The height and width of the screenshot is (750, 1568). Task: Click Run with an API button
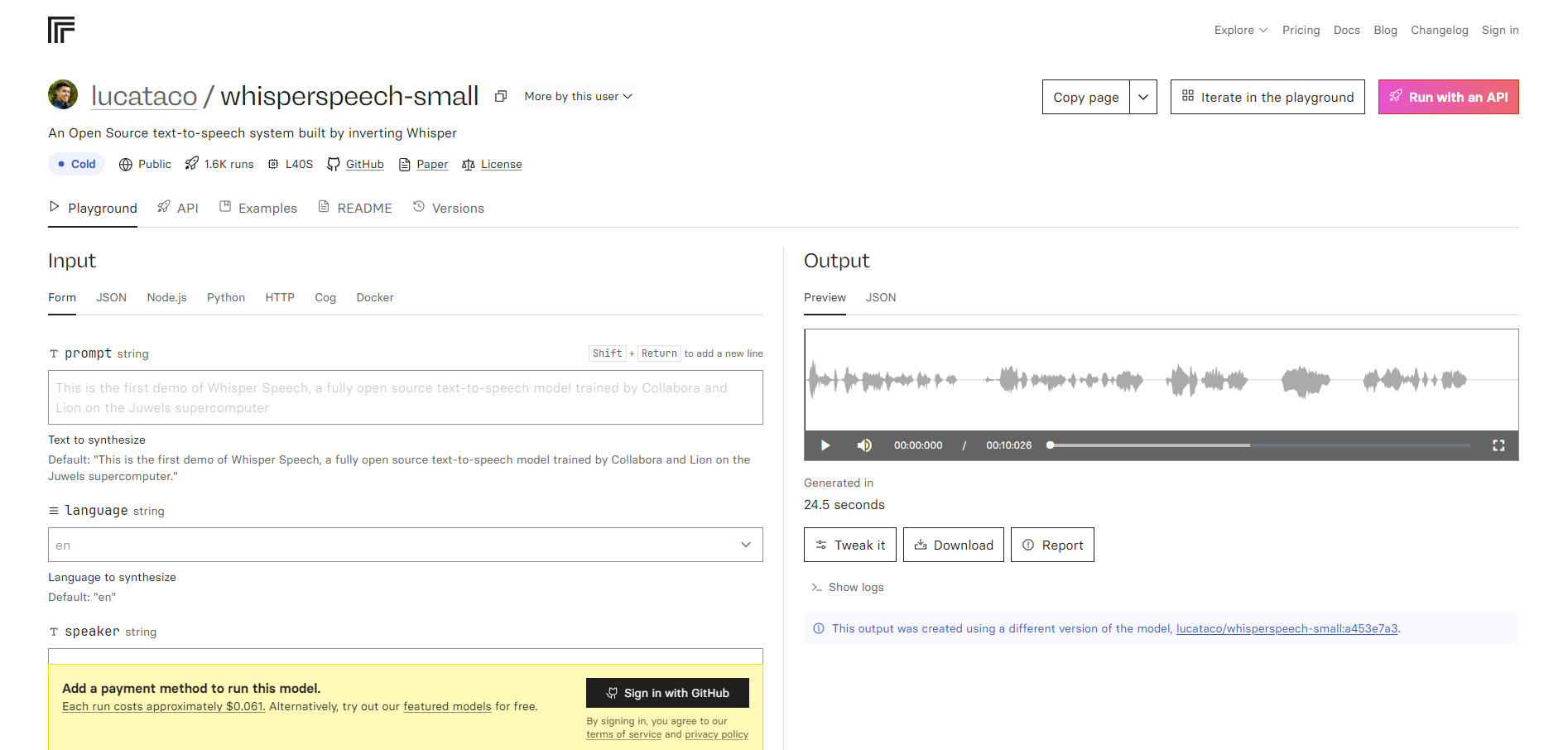pyautogui.click(x=1448, y=97)
